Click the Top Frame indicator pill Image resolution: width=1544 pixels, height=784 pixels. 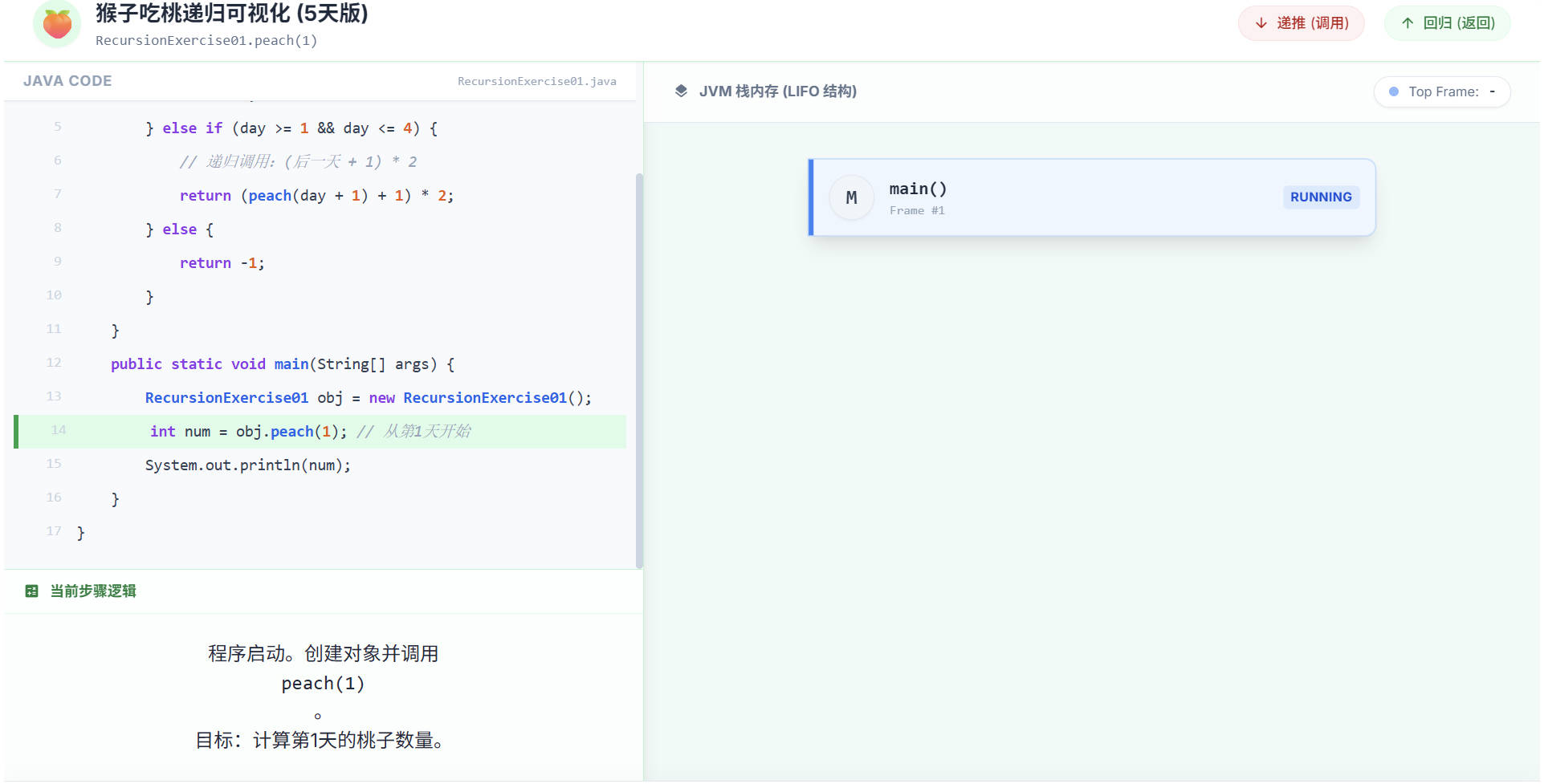click(x=1441, y=91)
